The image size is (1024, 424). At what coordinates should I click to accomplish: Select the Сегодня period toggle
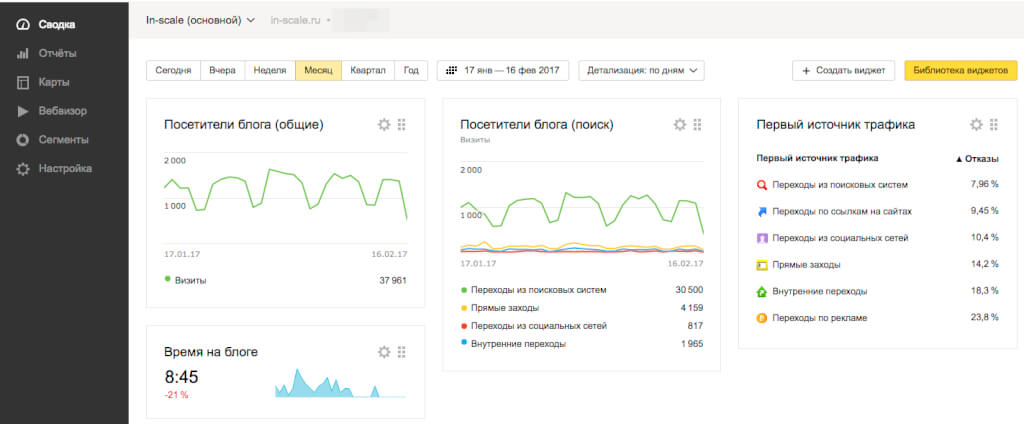coord(174,71)
